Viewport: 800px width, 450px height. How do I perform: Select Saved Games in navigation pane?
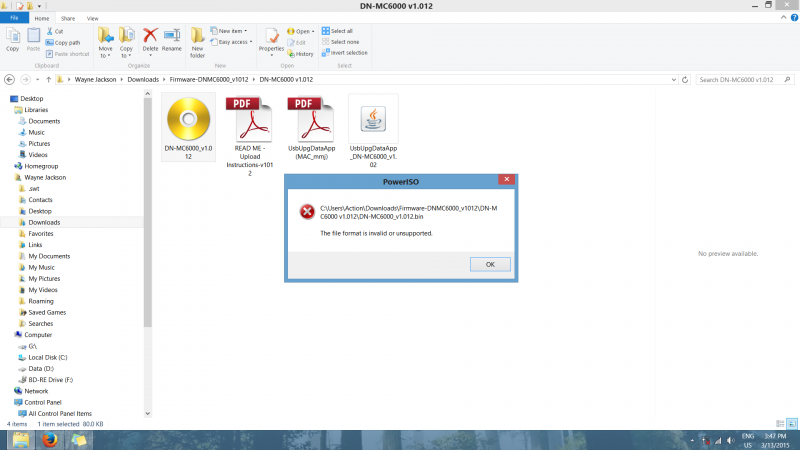coord(42,312)
